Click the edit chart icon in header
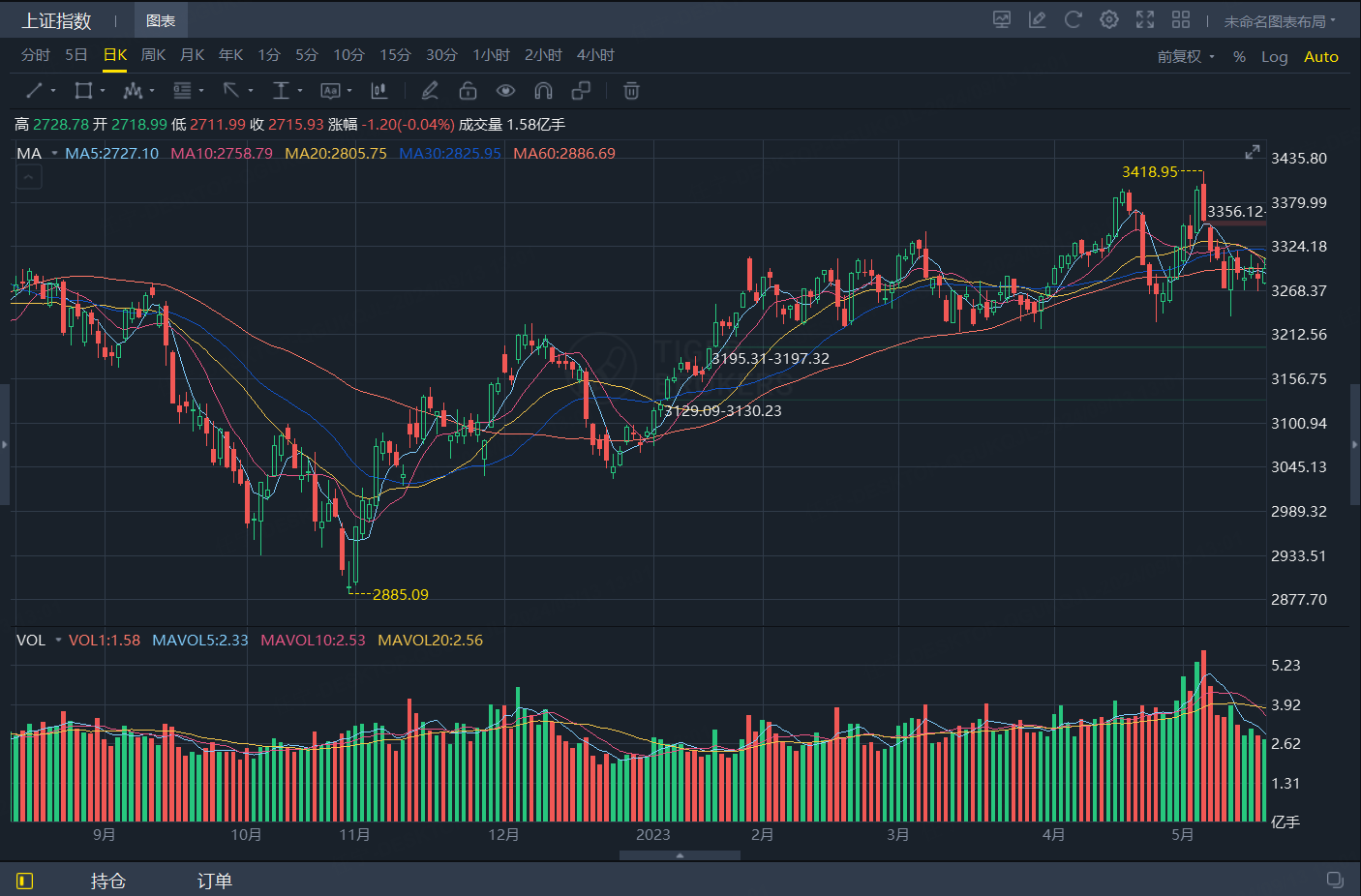This screenshot has height=896, width=1361. (1038, 19)
